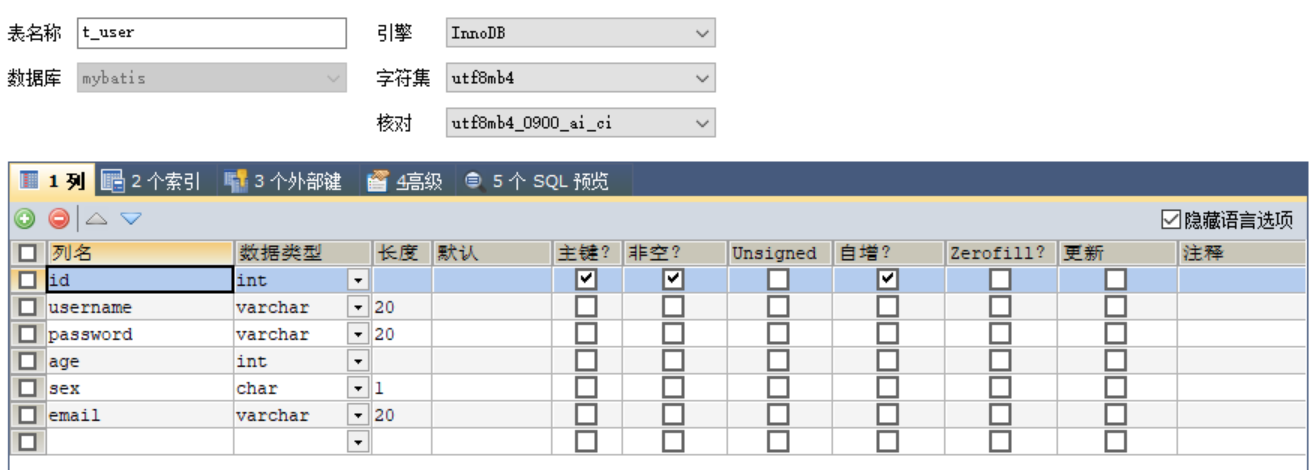1314x470 pixels.
Task: Open the 字符集 utf8mb4 dropdown
Action: click(x=702, y=78)
